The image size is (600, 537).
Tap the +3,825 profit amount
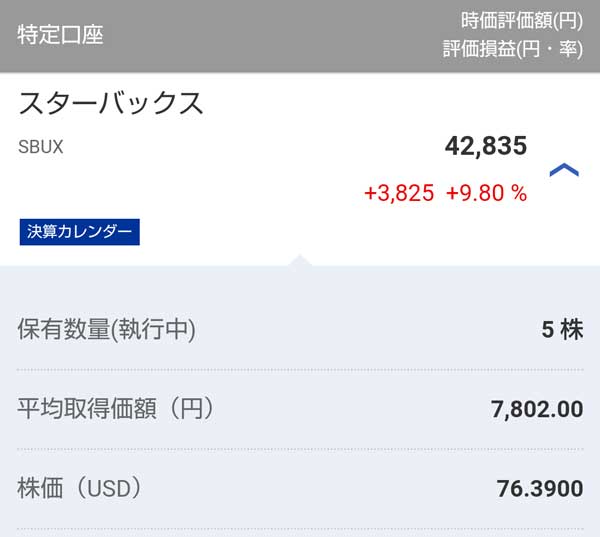(x=399, y=193)
